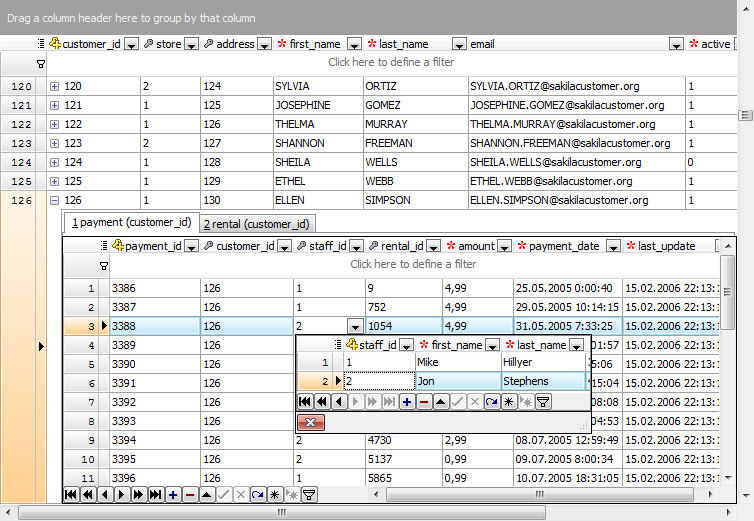Open store column filter dropdown

click(191, 45)
